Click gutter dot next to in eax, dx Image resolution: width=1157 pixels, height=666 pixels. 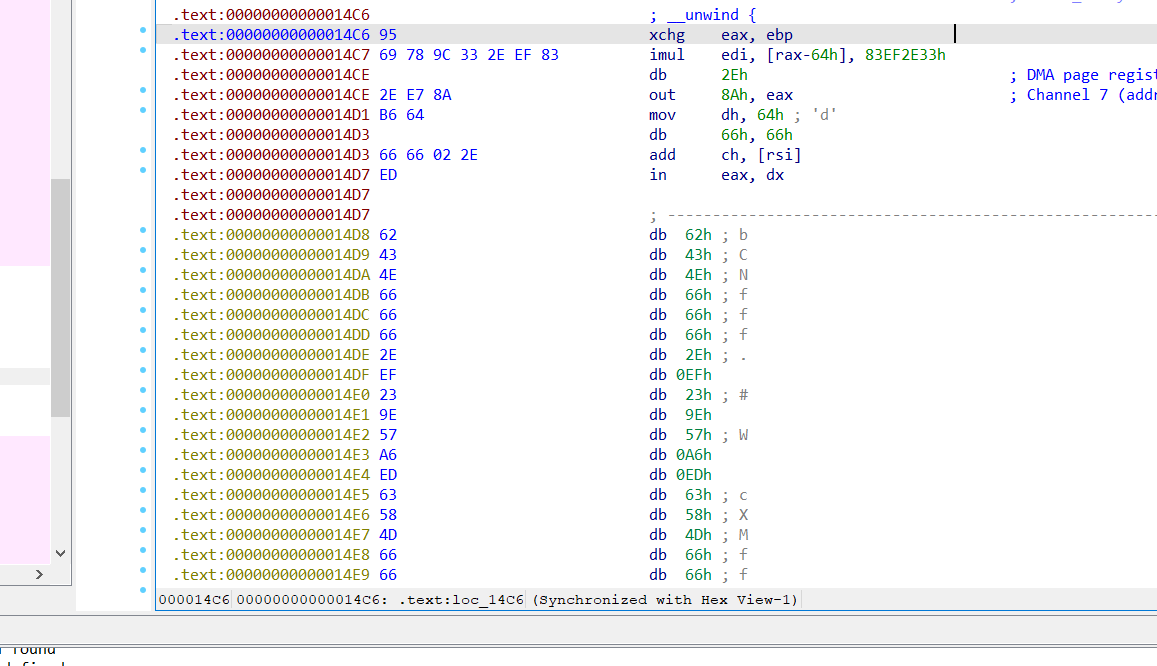coord(144,175)
